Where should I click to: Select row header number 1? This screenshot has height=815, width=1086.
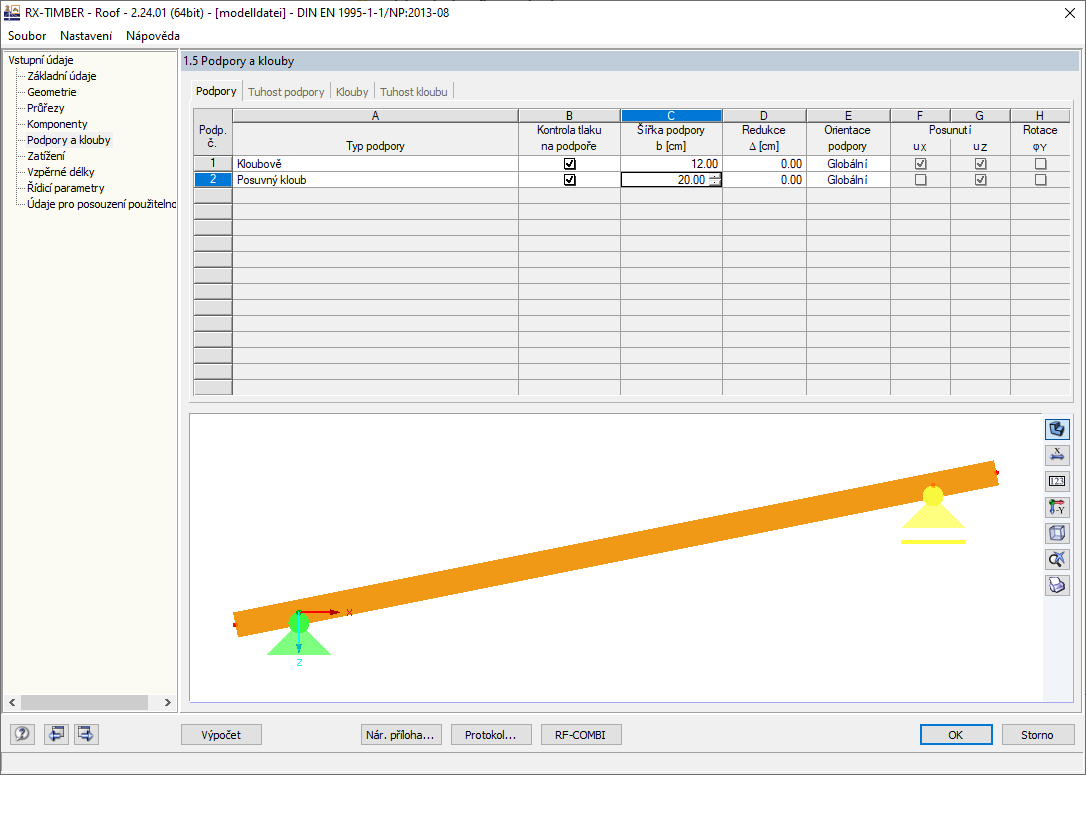(213, 163)
